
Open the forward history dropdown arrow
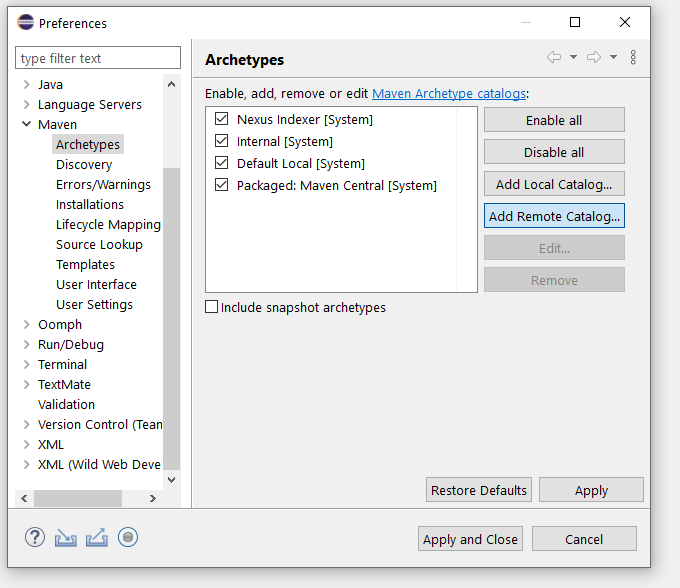coord(613,58)
